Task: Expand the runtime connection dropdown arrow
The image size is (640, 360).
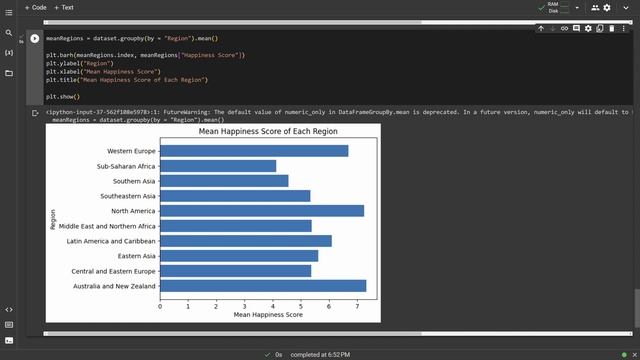Action: [577, 7]
